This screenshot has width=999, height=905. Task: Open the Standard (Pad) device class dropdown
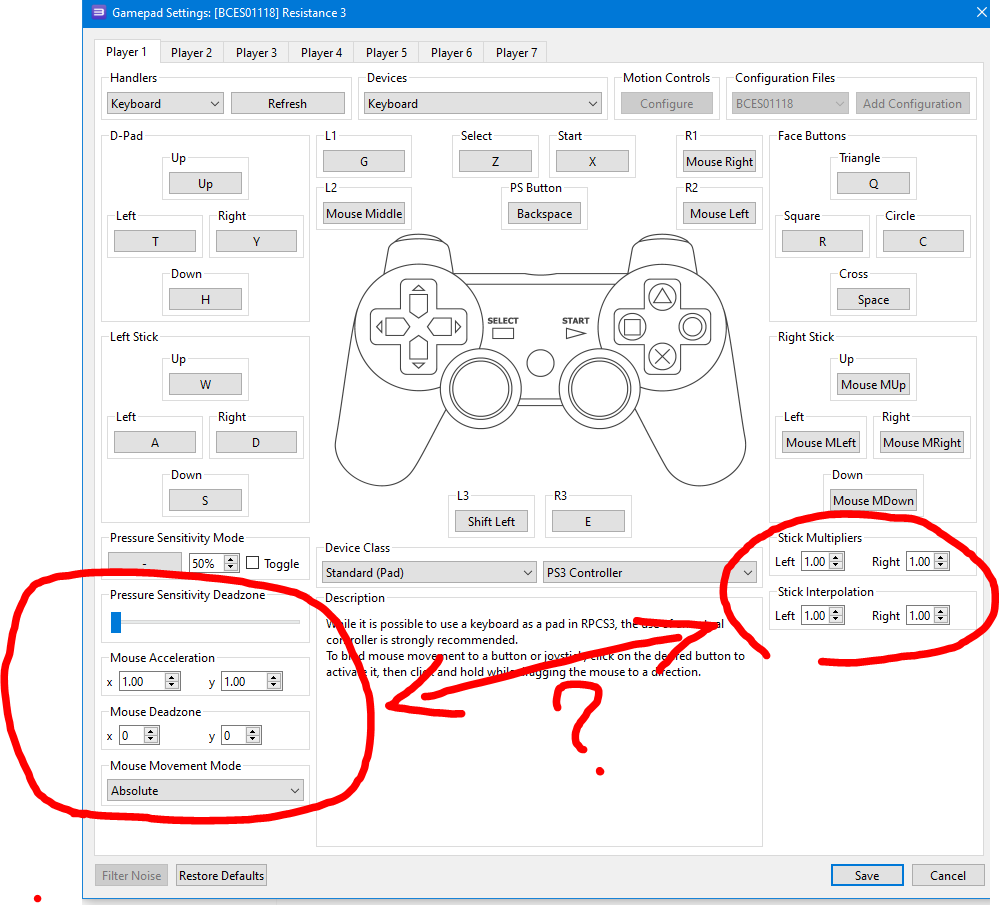429,572
